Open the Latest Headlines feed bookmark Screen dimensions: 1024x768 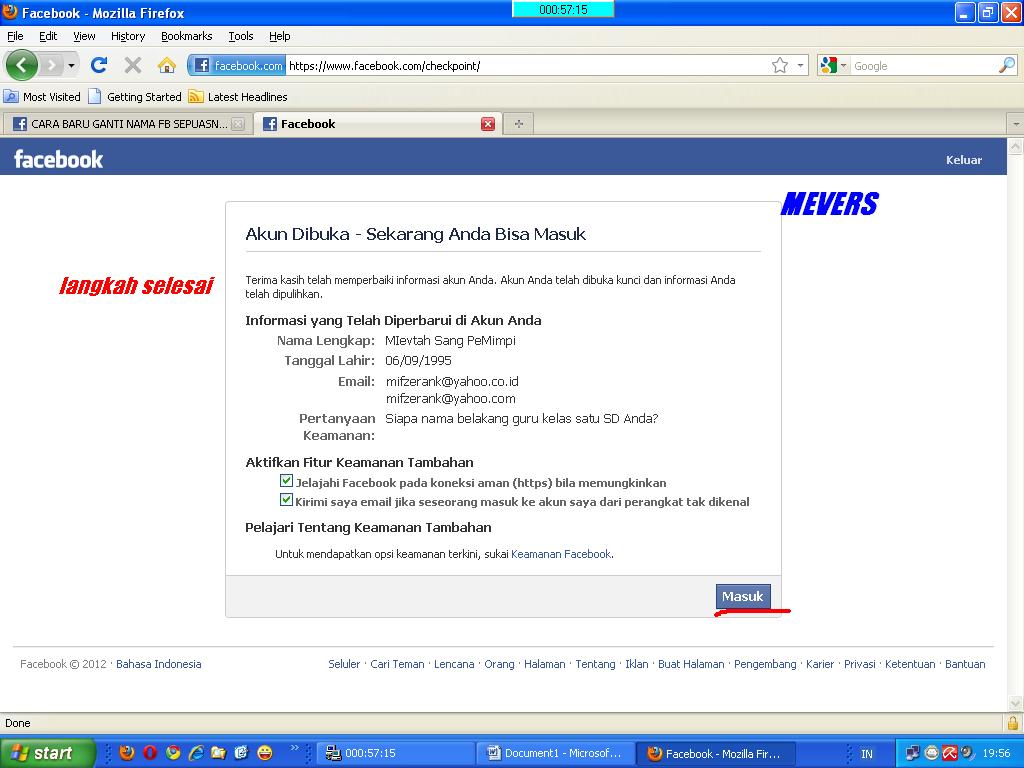238,97
